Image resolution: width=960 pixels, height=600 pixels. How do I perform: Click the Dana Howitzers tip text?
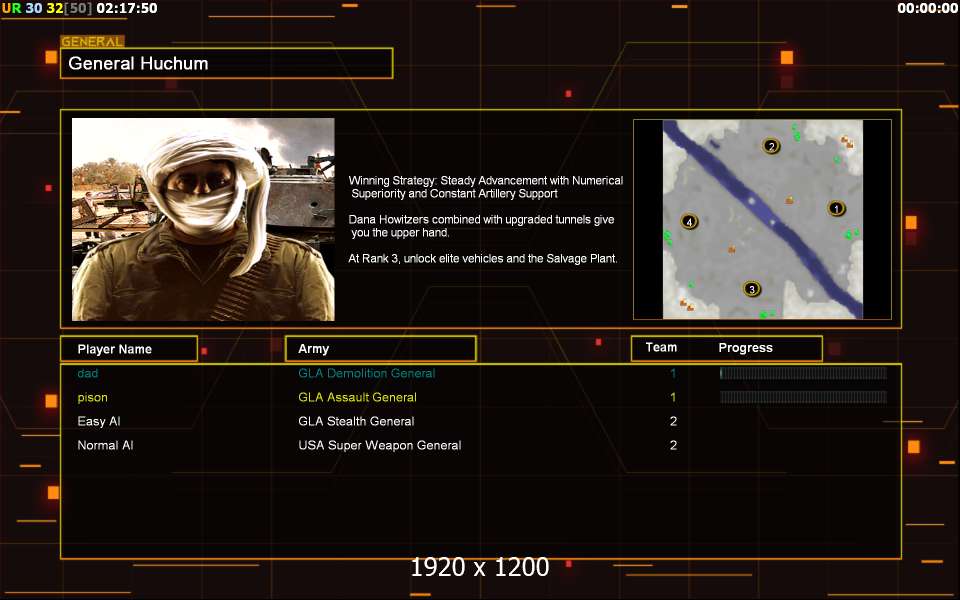481,226
